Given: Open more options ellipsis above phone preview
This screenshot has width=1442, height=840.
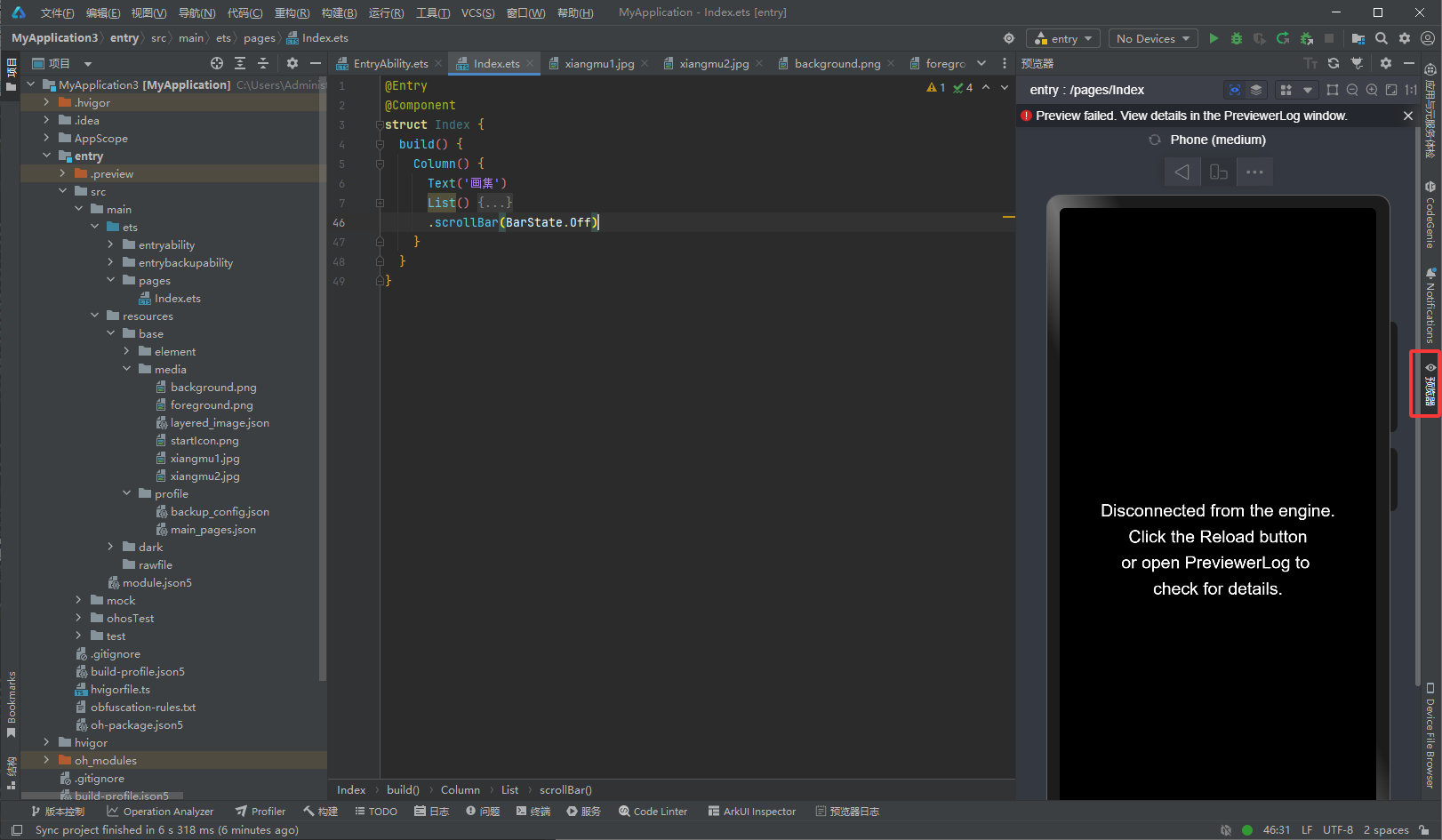Looking at the screenshot, I should click(x=1254, y=172).
